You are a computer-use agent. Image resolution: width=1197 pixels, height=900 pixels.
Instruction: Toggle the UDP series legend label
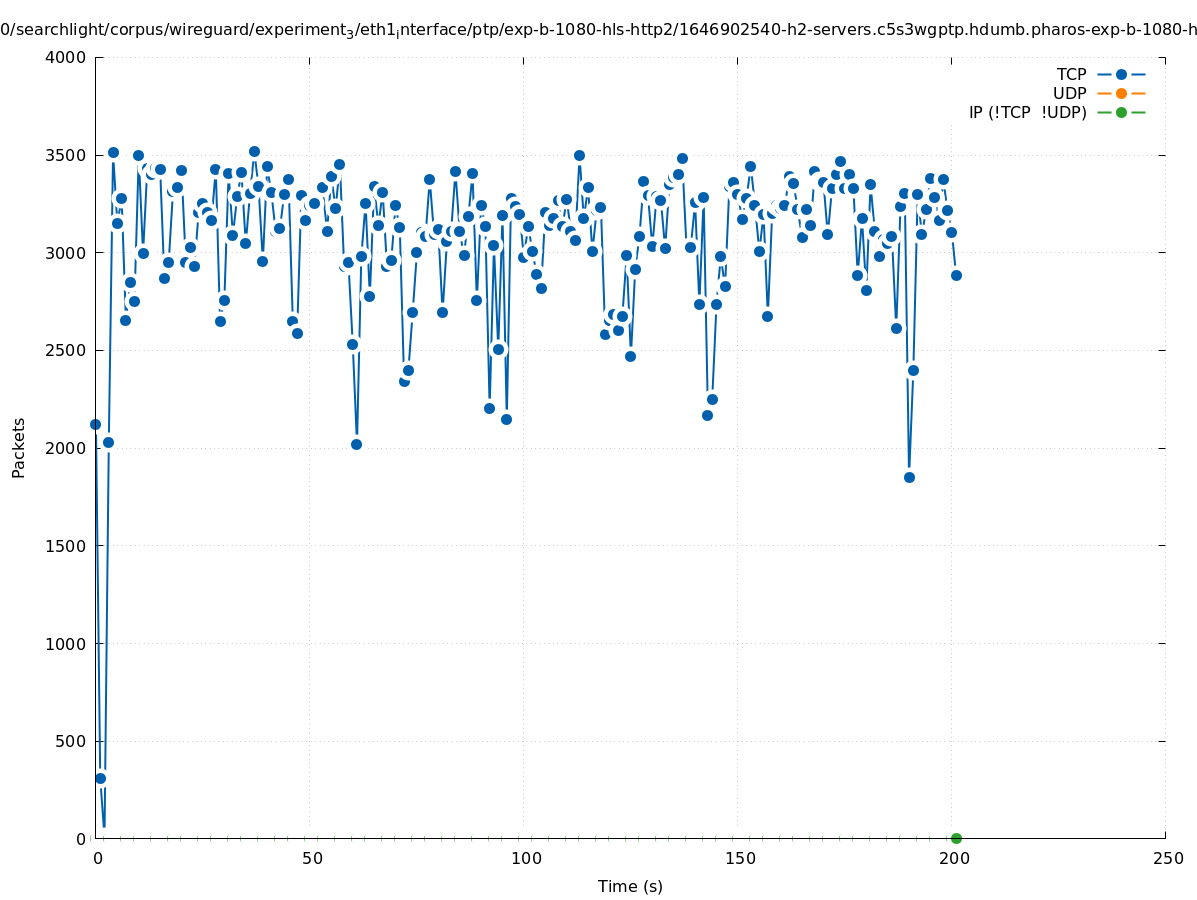[1069, 93]
